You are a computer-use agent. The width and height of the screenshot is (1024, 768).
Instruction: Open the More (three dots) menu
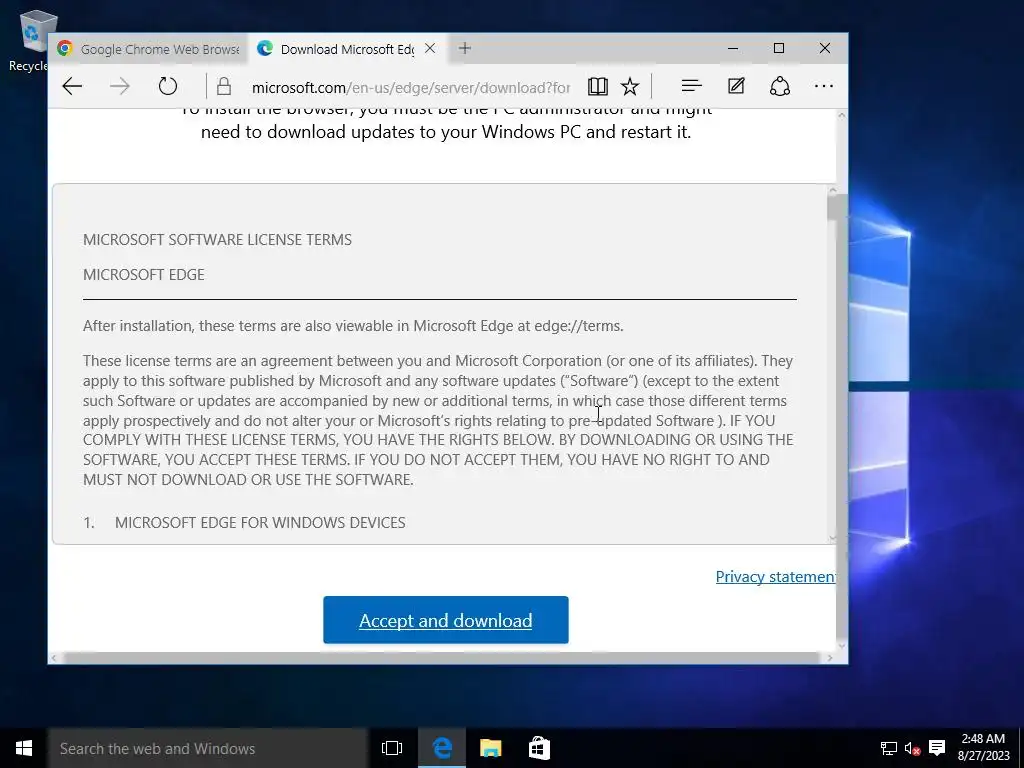(x=824, y=86)
